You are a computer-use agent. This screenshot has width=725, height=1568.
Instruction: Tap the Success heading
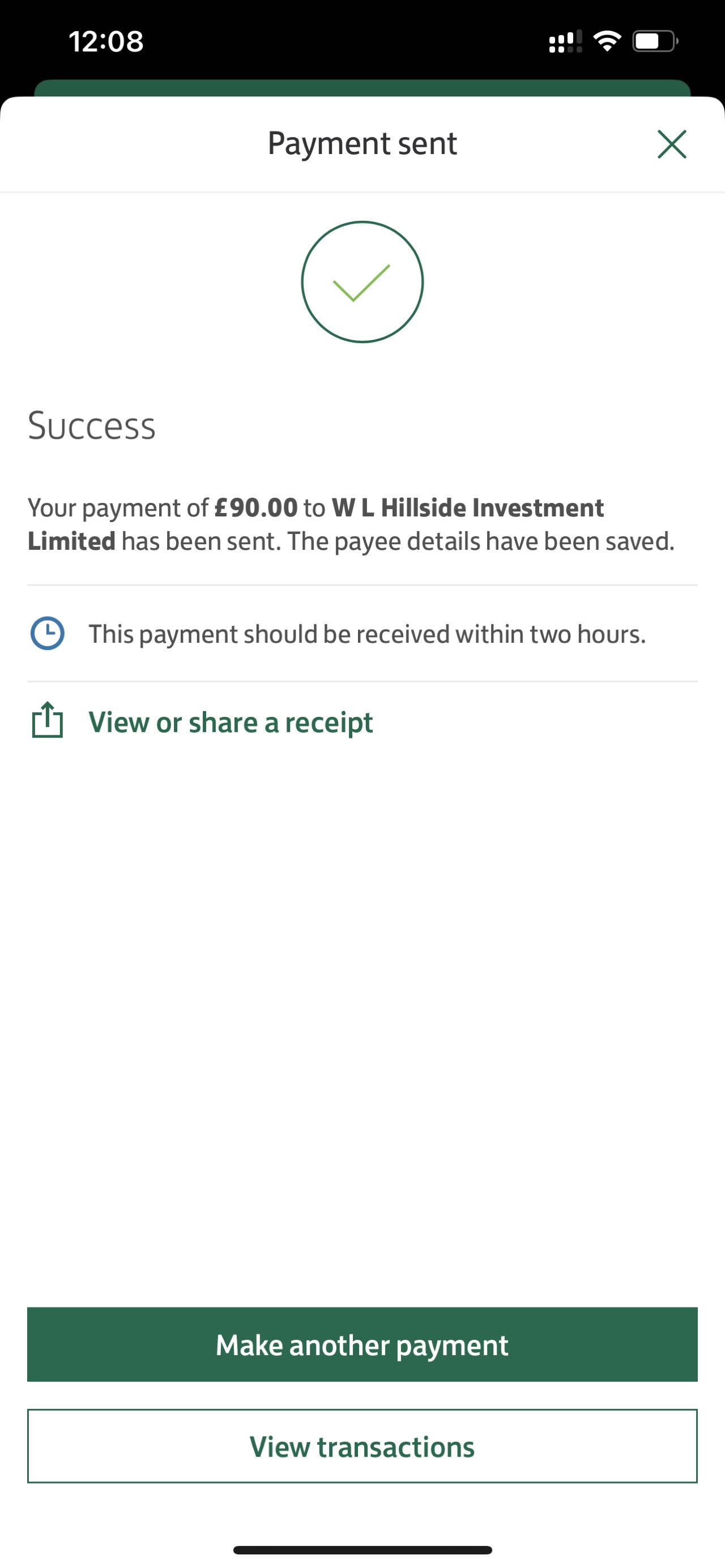[x=92, y=425]
